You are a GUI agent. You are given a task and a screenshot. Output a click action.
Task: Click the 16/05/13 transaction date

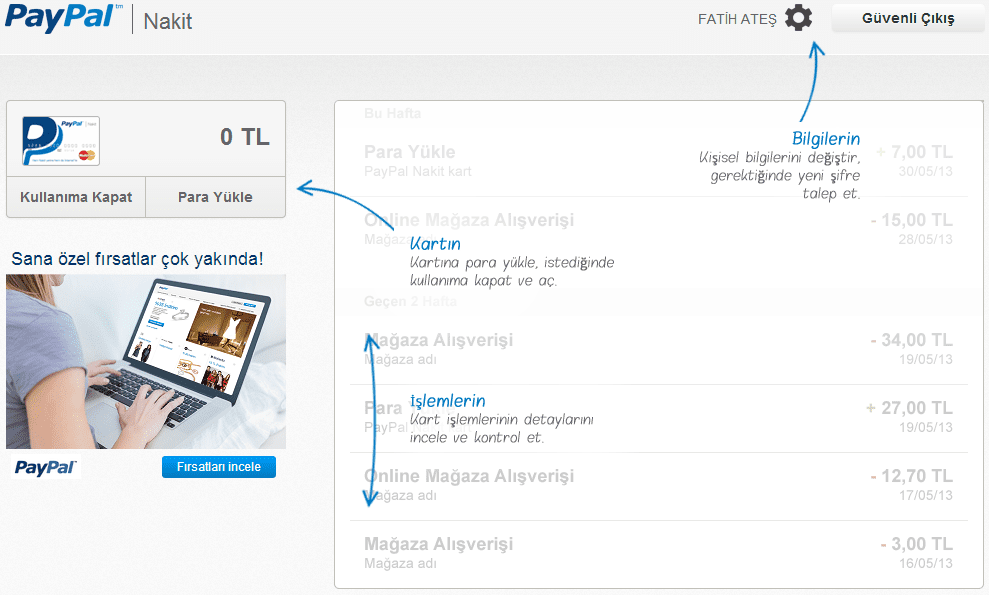pyautogui.click(x=925, y=563)
